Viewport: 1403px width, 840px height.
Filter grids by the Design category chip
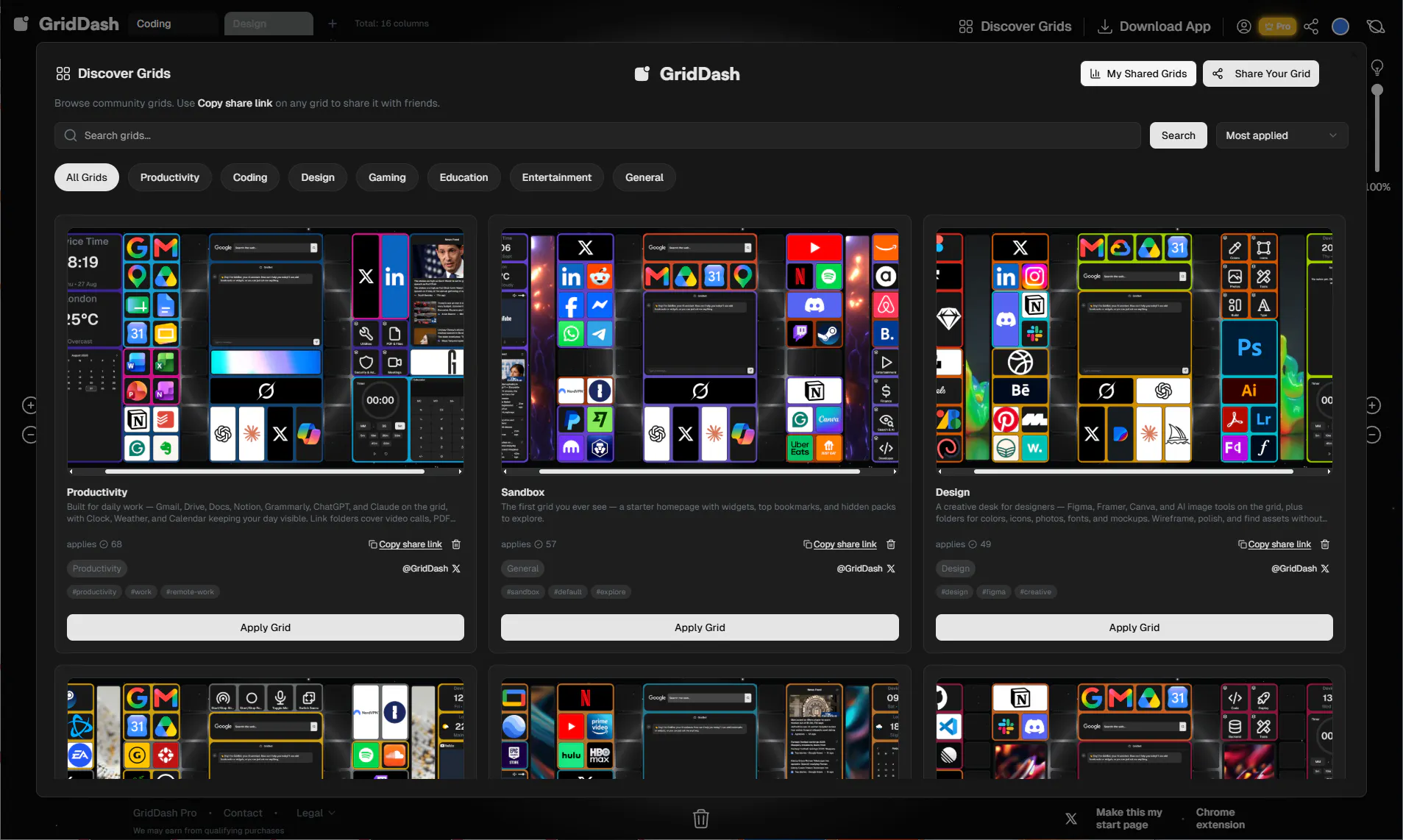(318, 177)
